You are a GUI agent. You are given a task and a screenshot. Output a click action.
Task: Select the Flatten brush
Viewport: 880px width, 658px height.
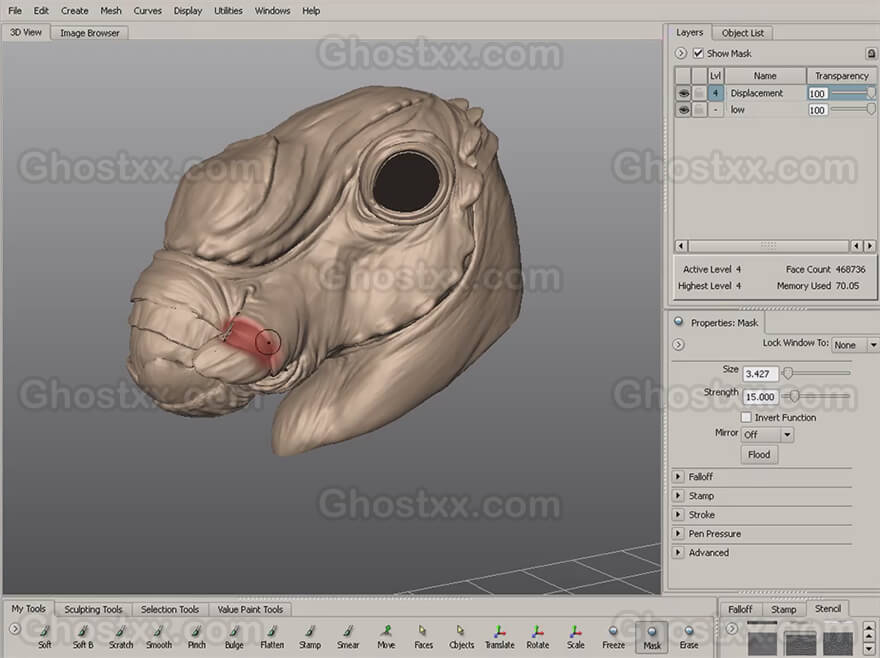pyautogui.click(x=272, y=637)
